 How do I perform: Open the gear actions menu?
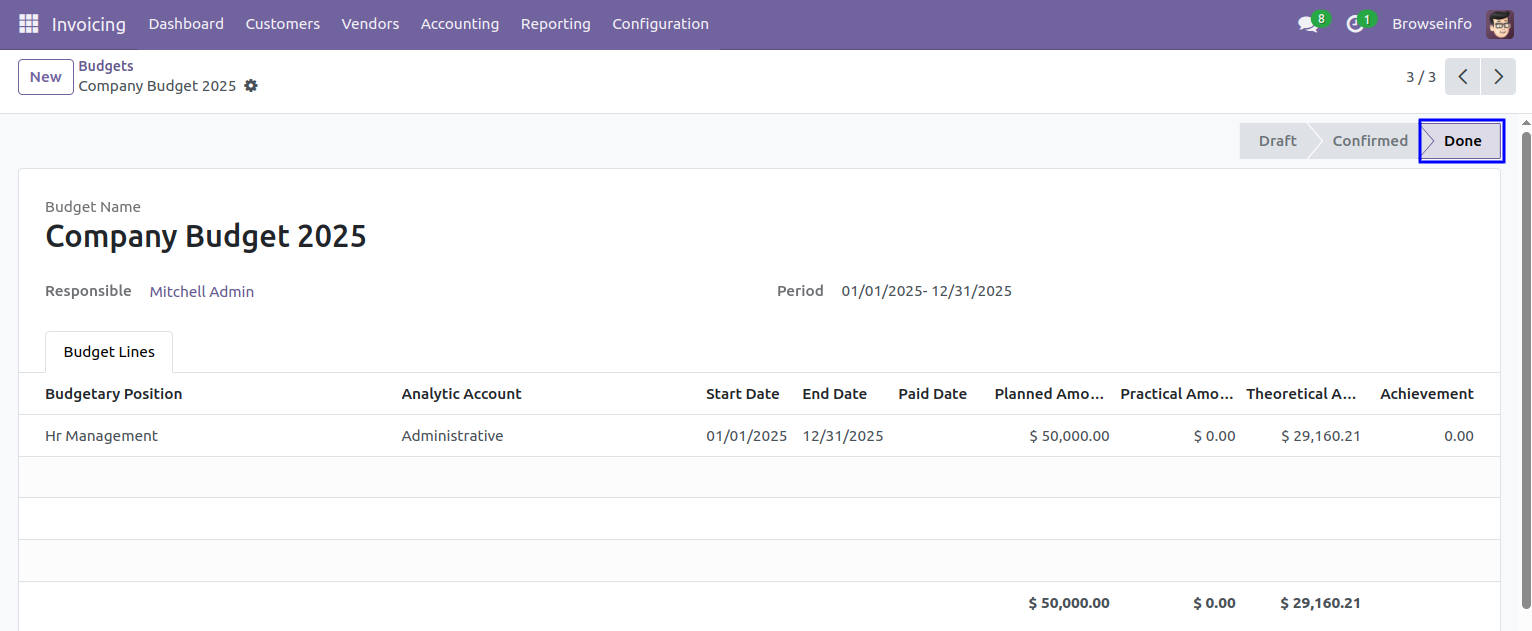[251, 86]
